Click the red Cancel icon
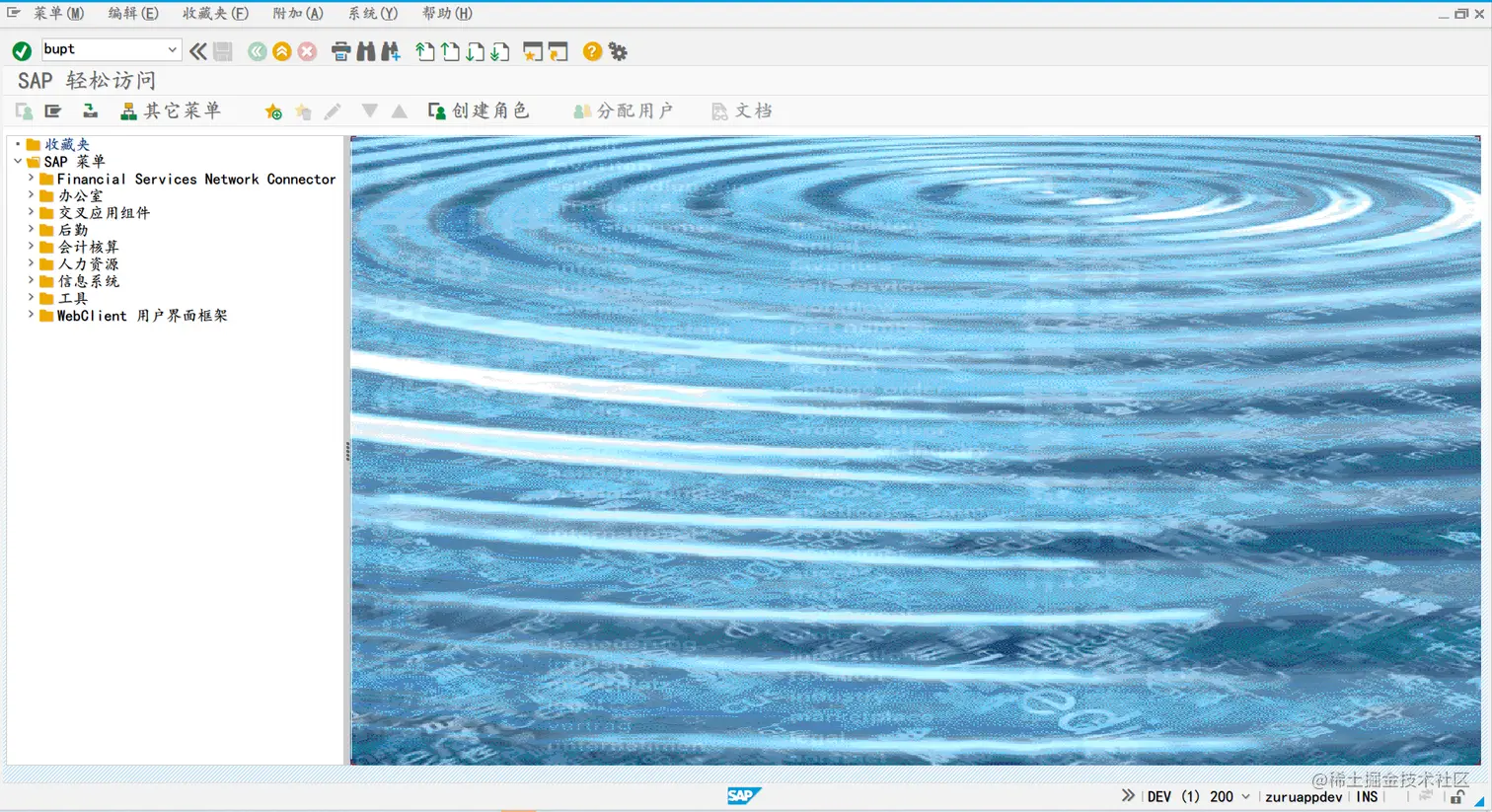 point(308,51)
